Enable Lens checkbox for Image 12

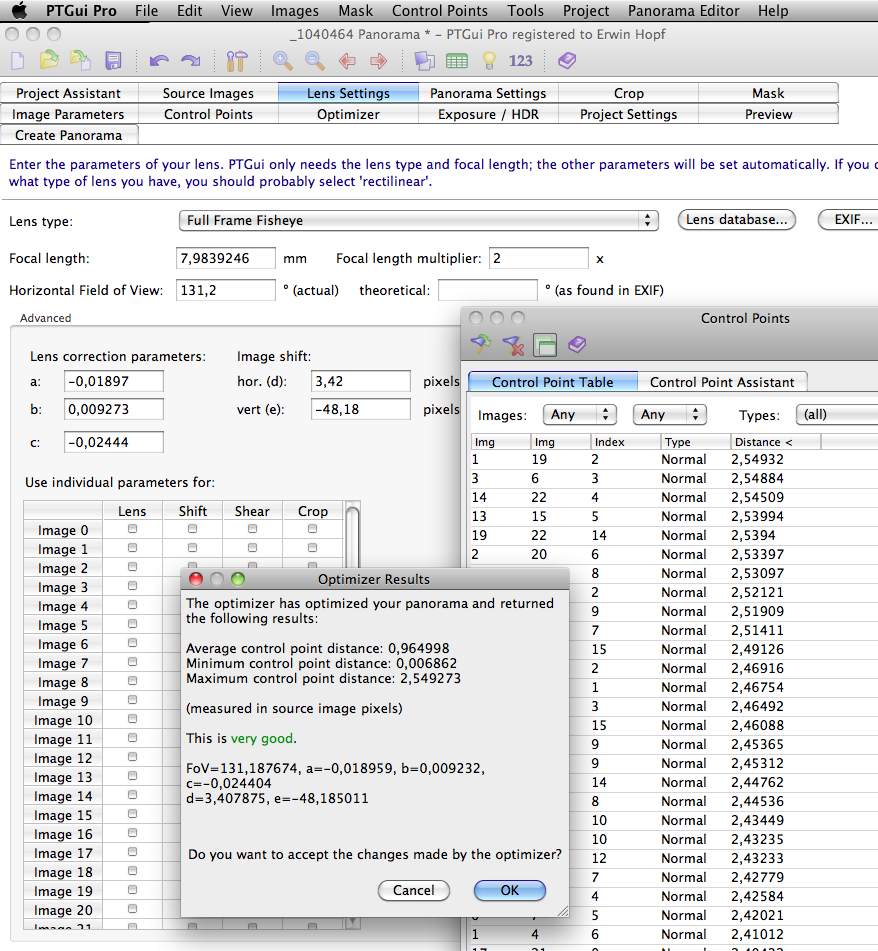click(132, 757)
